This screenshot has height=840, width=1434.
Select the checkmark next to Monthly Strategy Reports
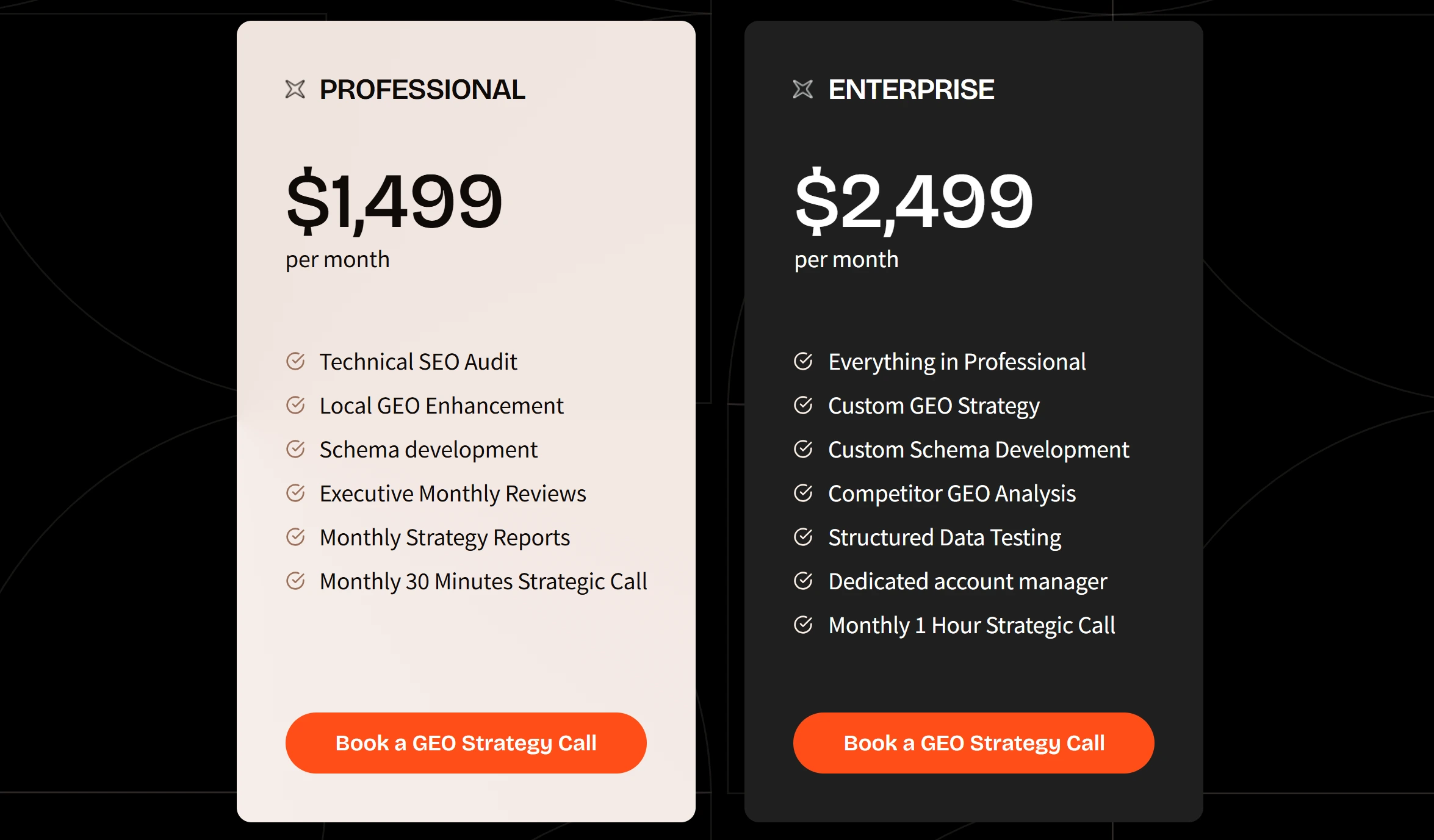295,537
